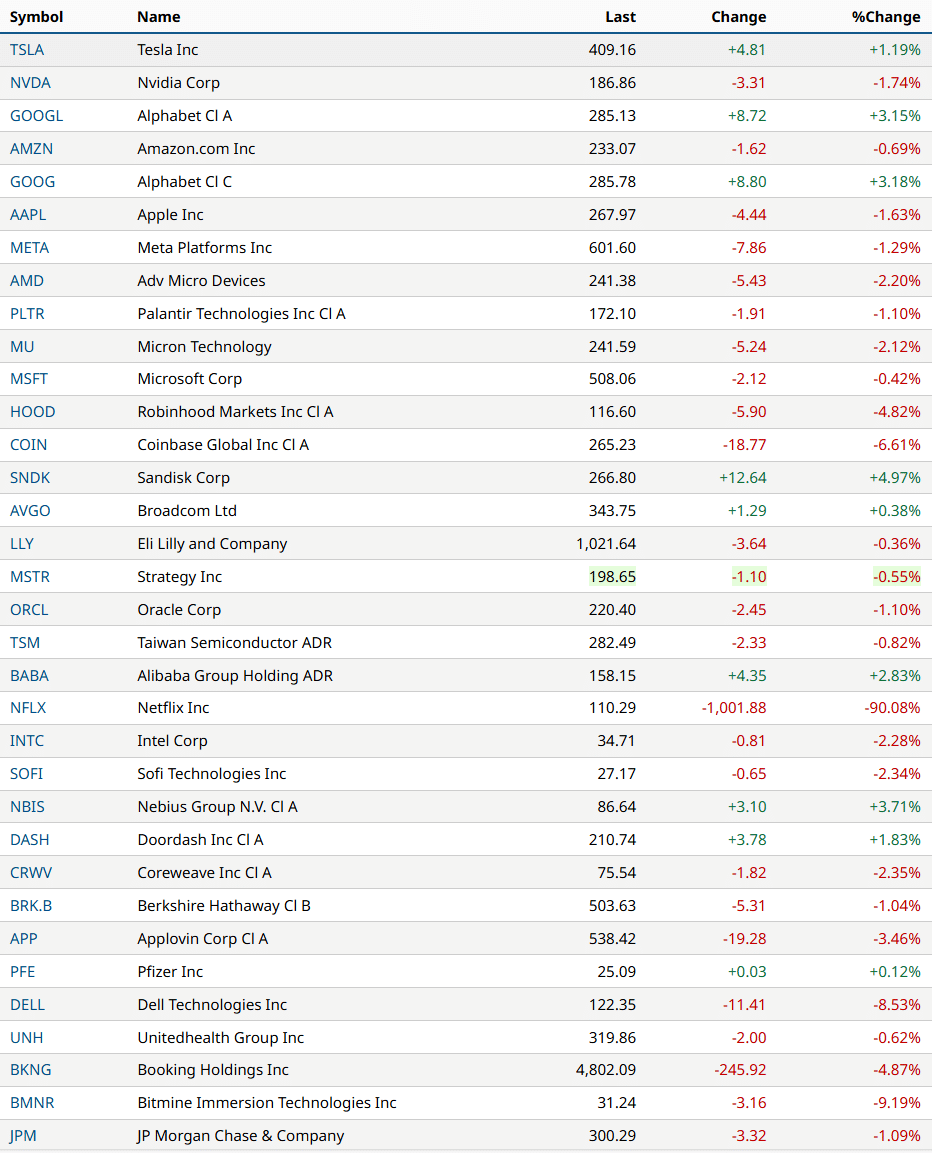Viewport: 932px width, 1153px height.
Task: Open the COIN ticker link
Action: coord(29,445)
